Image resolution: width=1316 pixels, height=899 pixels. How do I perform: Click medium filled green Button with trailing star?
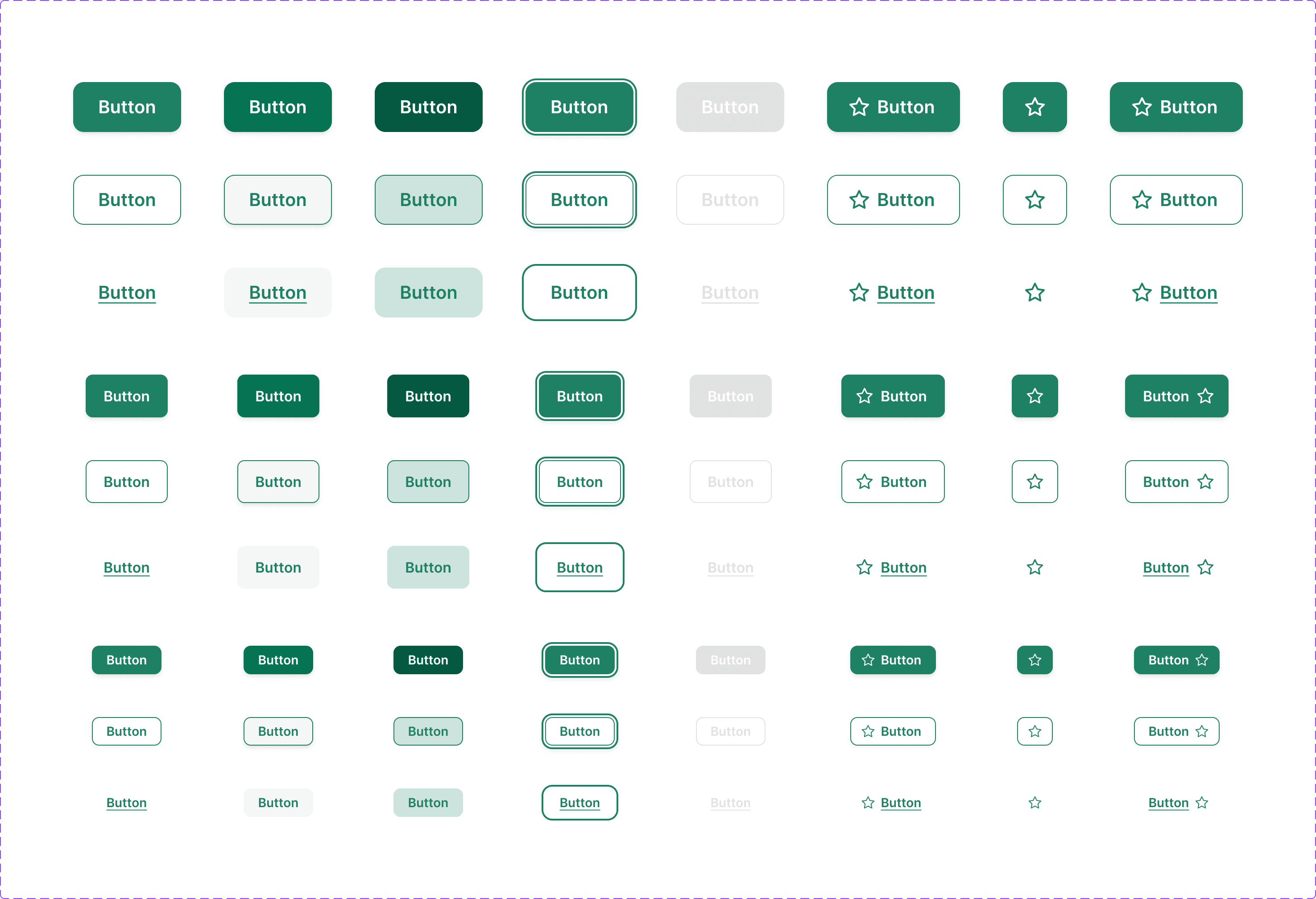(x=1177, y=396)
